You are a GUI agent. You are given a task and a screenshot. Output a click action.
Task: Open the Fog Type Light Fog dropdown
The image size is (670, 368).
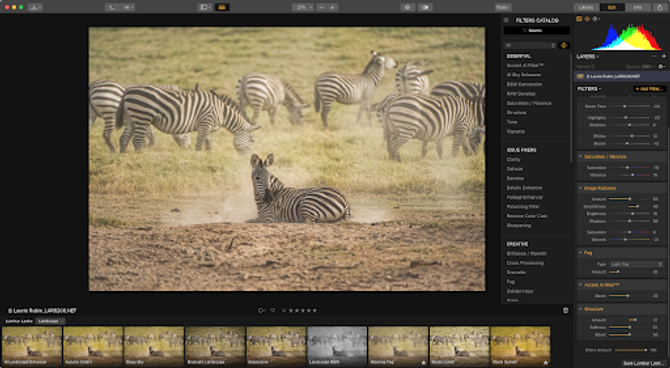tap(635, 265)
